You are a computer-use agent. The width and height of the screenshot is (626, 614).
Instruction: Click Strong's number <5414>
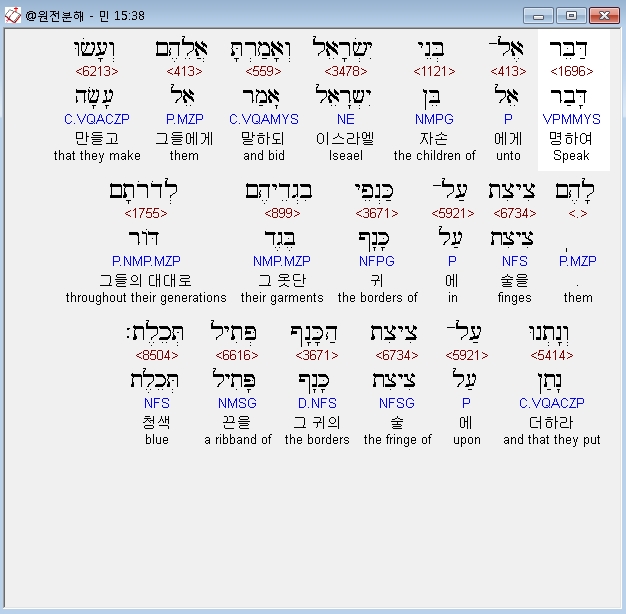[x=552, y=355]
